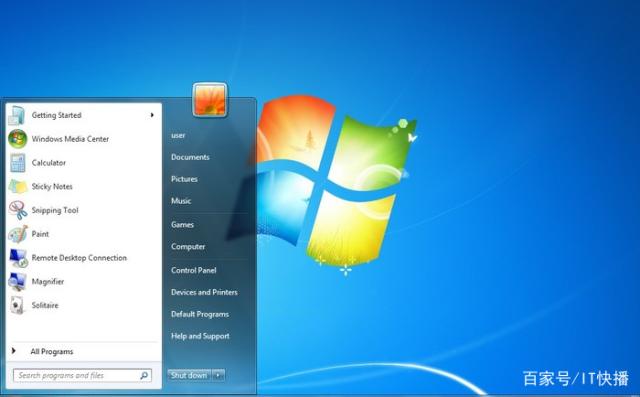
Task: Select the Paint text label
Action: 40,234
